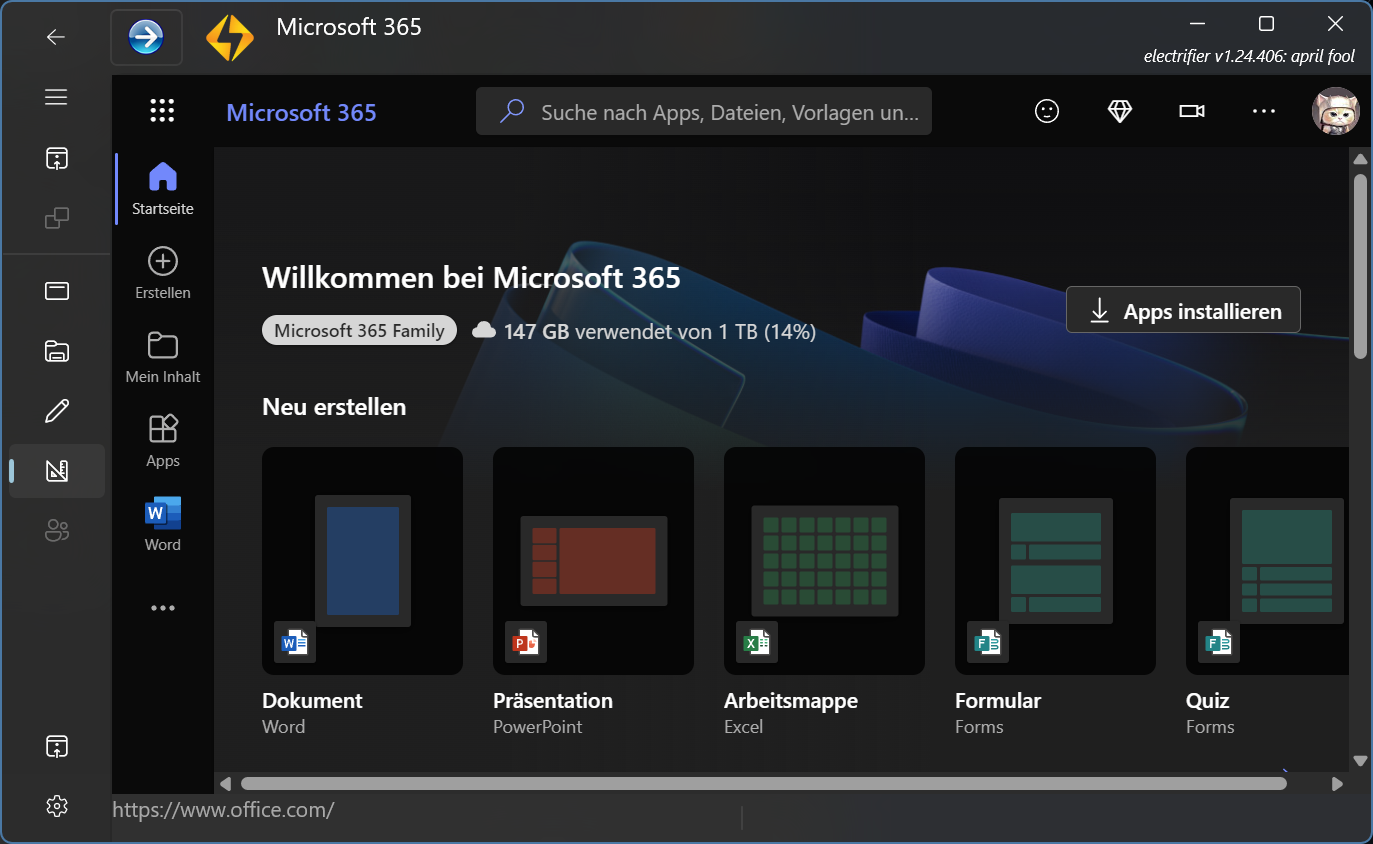Click the Forms badge on the Formular card
1373x844 pixels.
[988, 642]
